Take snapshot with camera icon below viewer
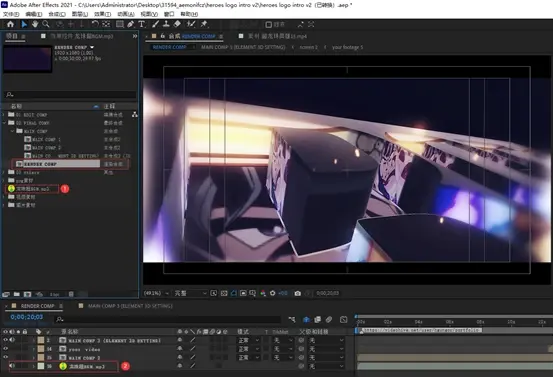The height and width of the screenshot is (378, 554). point(297,293)
